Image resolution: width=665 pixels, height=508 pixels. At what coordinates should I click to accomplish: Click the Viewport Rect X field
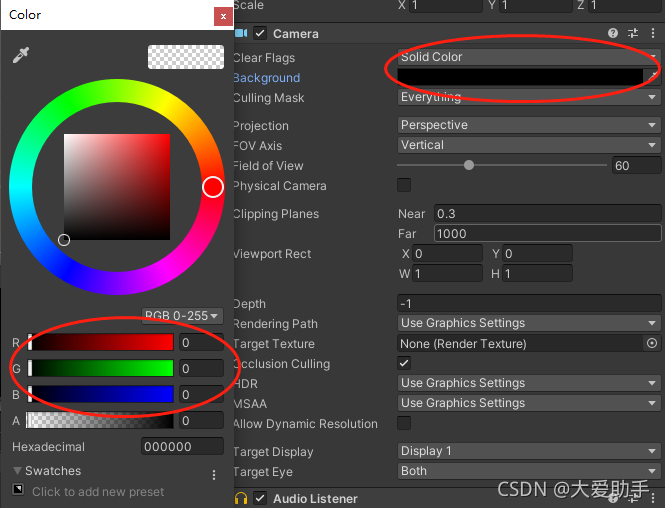point(447,254)
